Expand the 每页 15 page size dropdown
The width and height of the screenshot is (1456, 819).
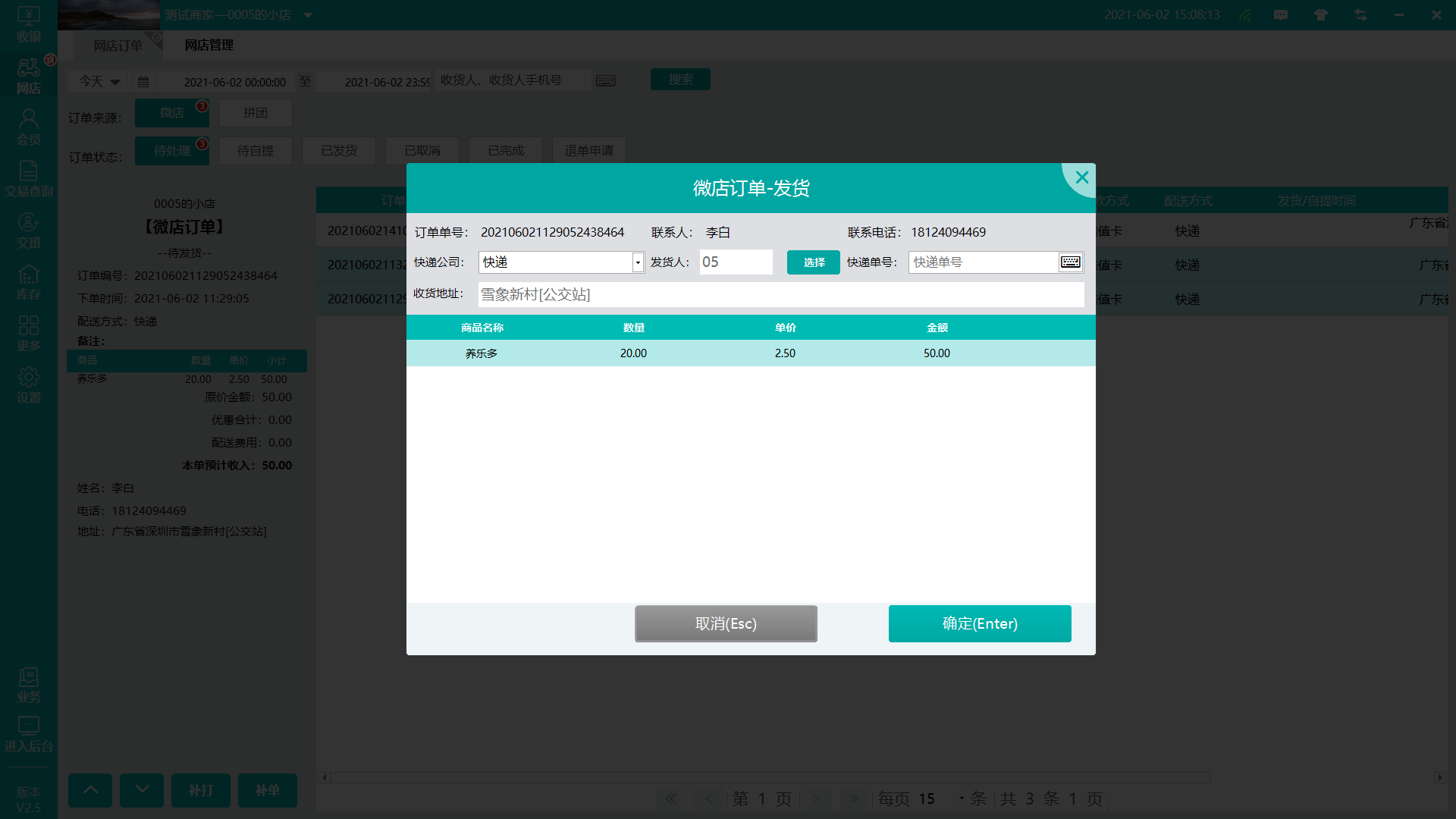962,799
